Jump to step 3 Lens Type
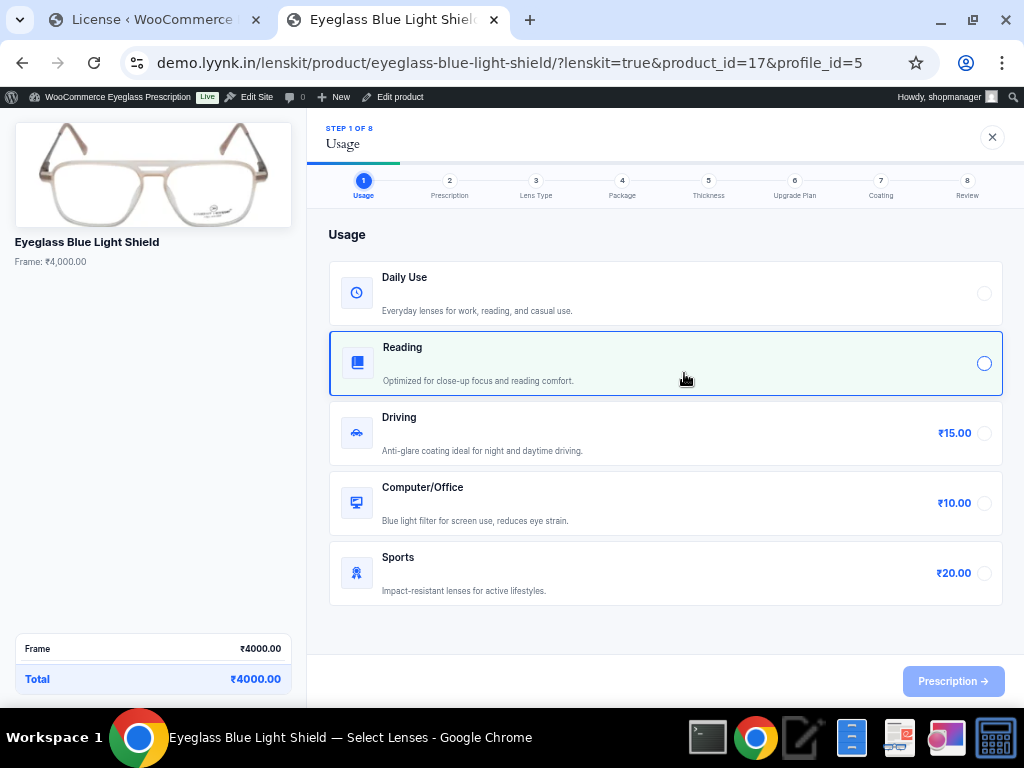 click(x=536, y=181)
